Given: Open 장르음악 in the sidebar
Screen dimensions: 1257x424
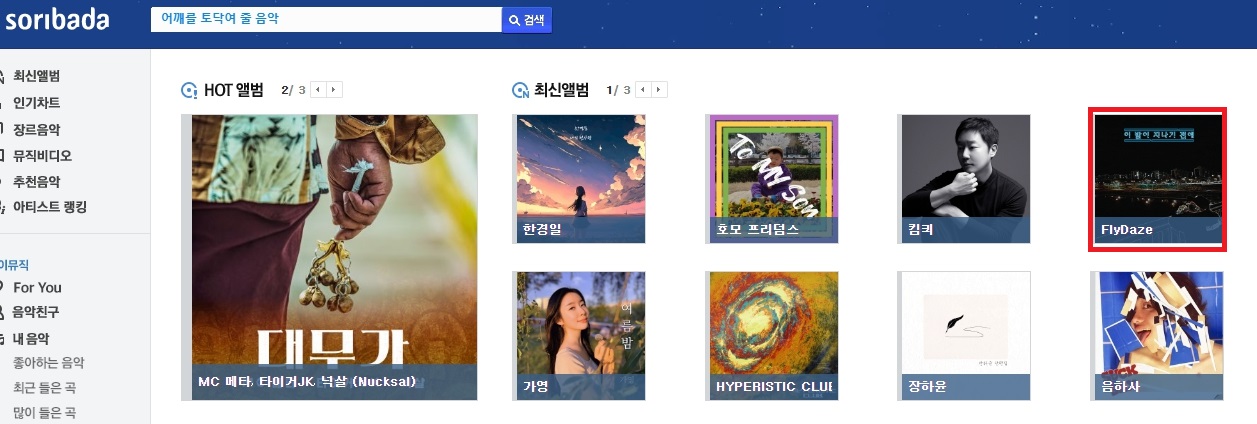Looking at the screenshot, I should point(36,129).
